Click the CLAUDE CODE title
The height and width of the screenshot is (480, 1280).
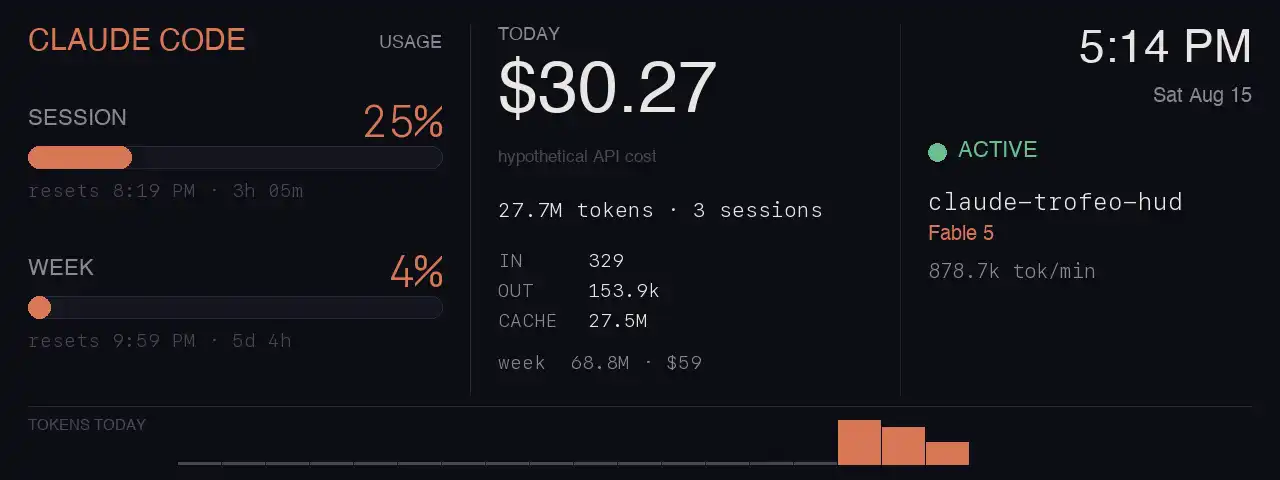(x=137, y=40)
